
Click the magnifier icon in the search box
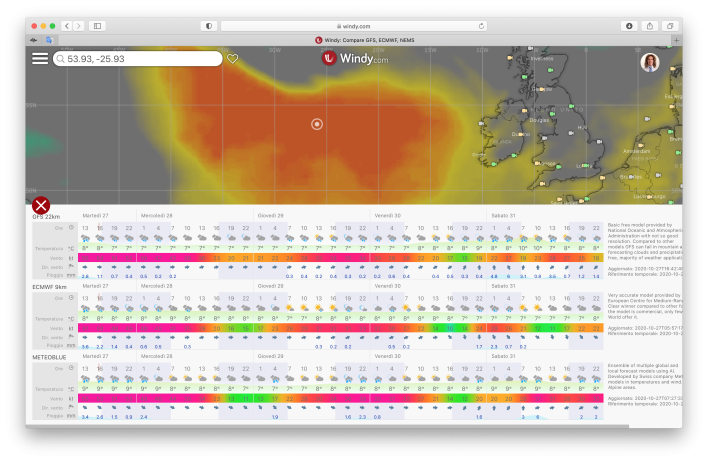[61, 59]
